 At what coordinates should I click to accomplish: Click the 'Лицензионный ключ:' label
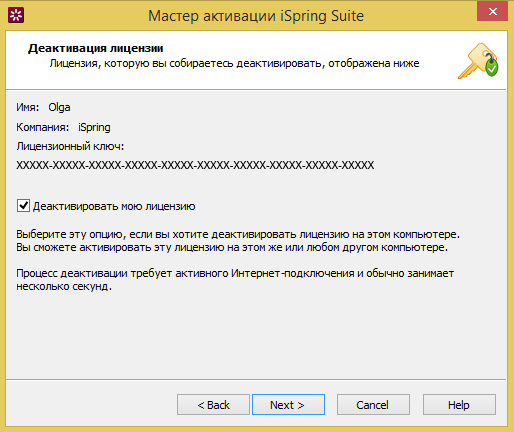tap(70, 146)
